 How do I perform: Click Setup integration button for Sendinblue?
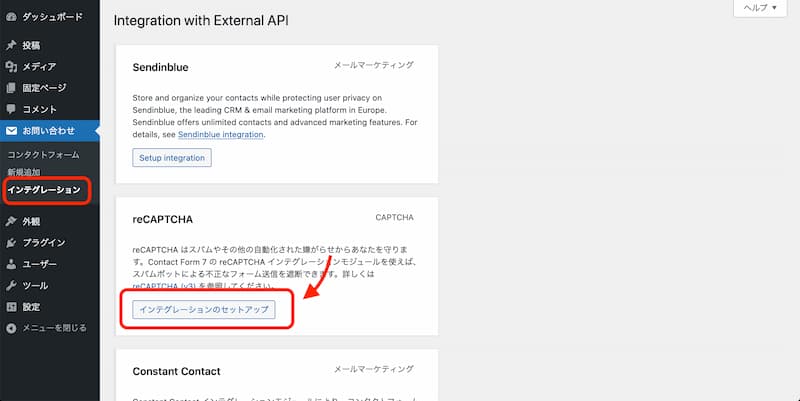tap(172, 158)
